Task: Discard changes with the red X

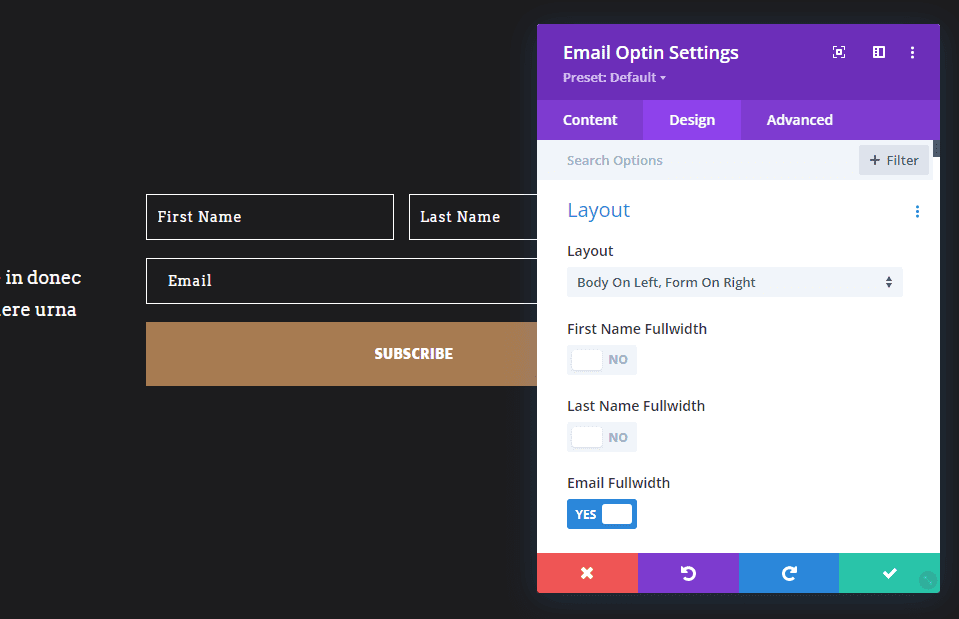Action: tap(587, 573)
